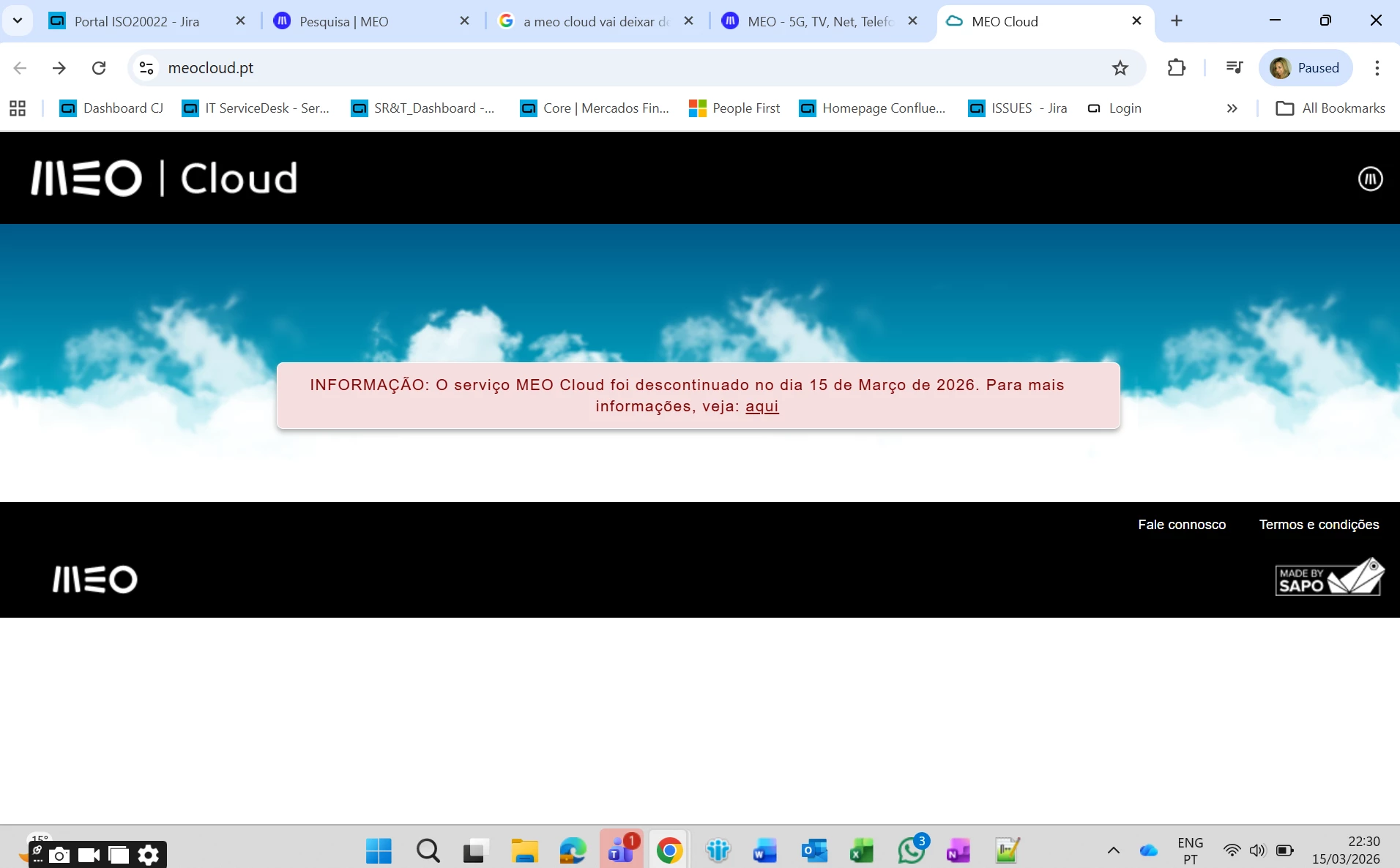The height and width of the screenshot is (868, 1400).
Task: Click the Chrome icon on the taskbar
Action: (x=669, y=850)
